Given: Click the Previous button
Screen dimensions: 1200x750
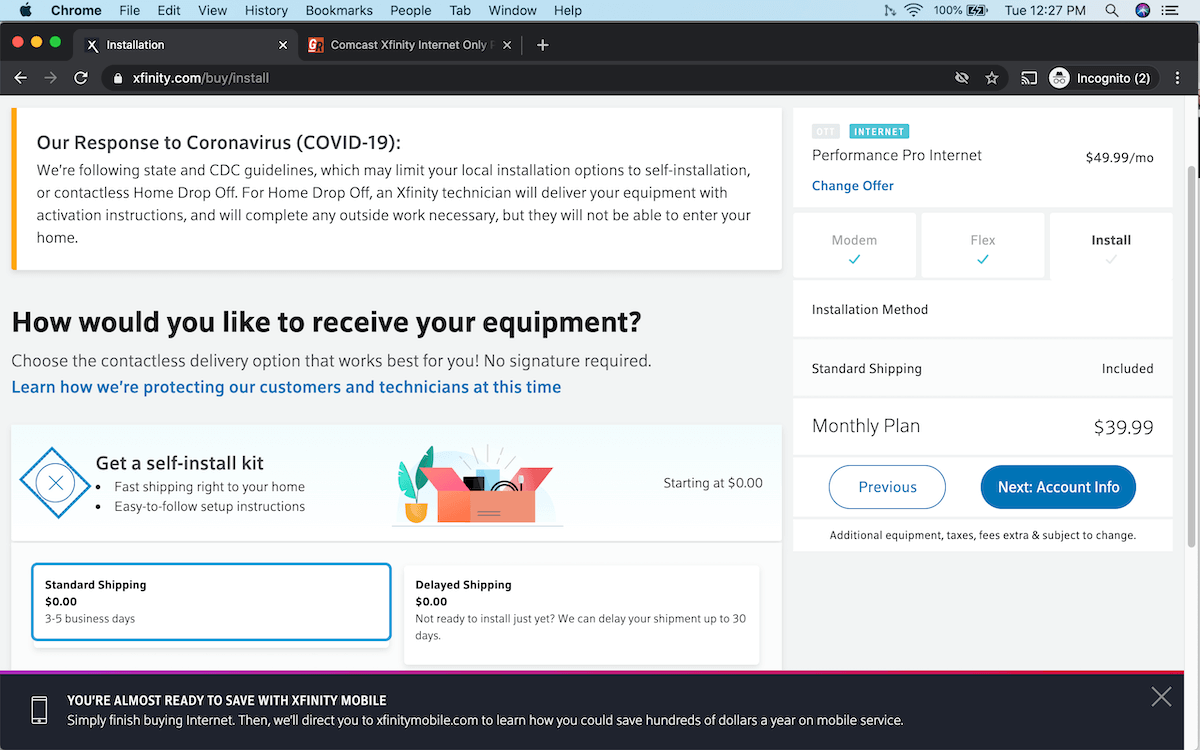Looking at the screenshot, I should [x=887, y=487].
